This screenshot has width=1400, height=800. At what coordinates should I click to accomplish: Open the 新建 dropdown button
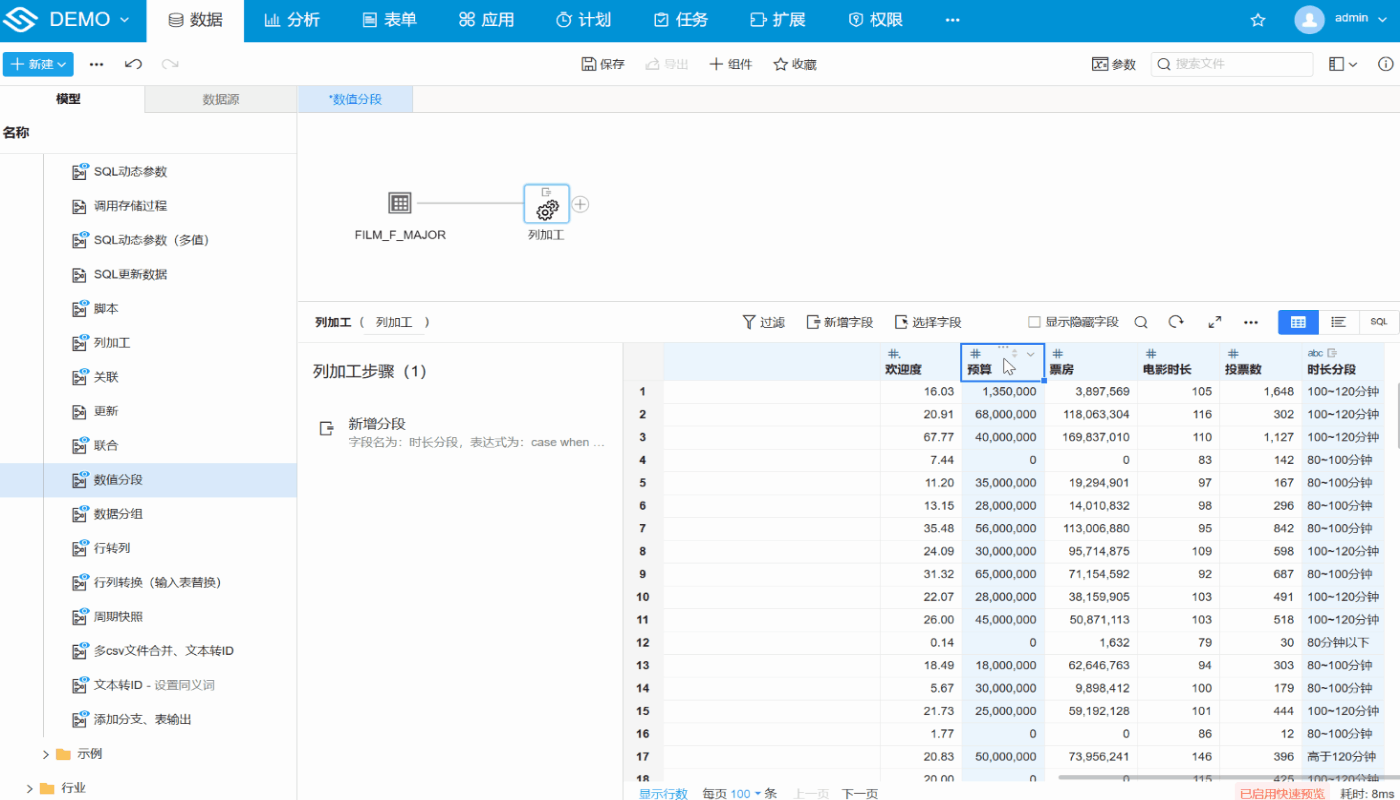tap(38, 64)
